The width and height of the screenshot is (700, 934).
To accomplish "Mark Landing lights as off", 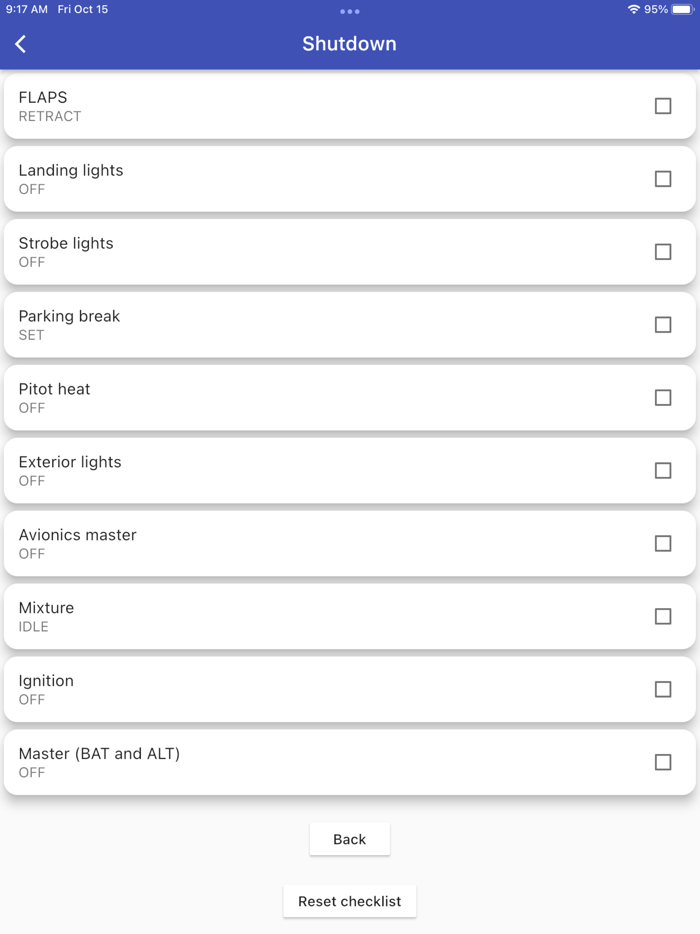I will coord(663,179).
